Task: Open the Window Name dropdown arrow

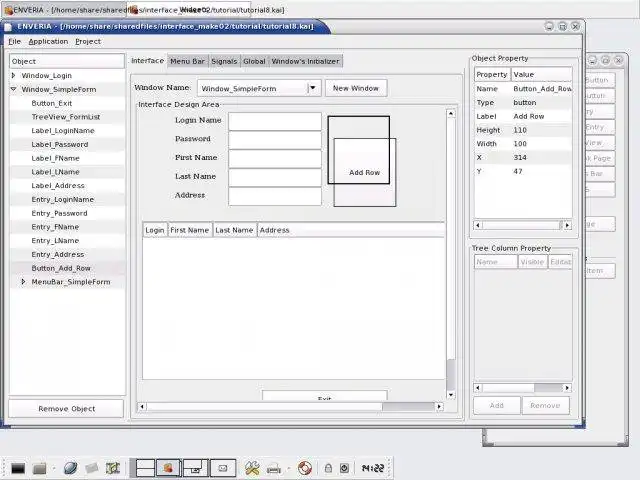Action: click(x=313, y=88)
